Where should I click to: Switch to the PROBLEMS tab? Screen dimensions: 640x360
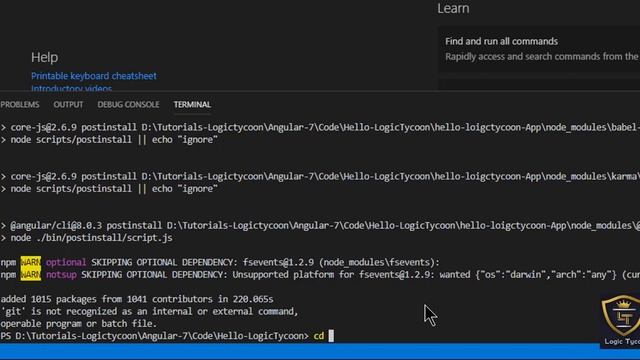pos(20,104)
